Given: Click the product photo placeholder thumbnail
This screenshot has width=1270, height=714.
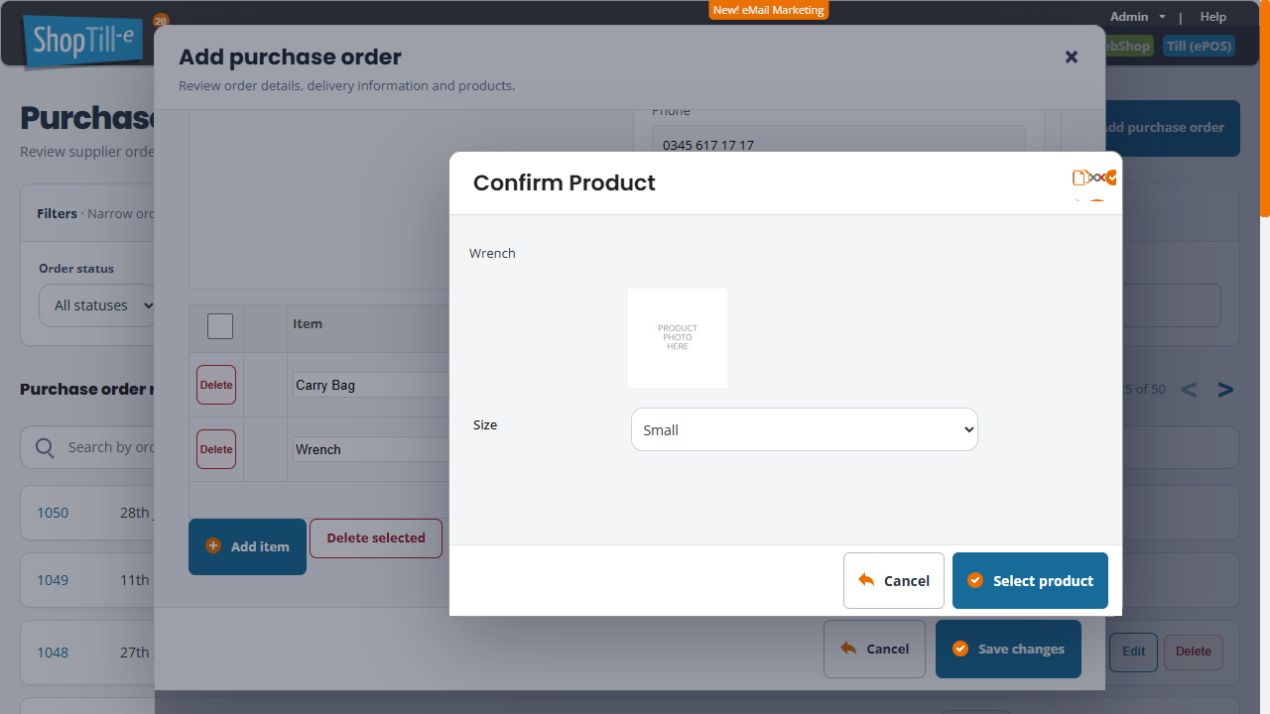Looking at the screenshot, I should [x=678, y=338].
